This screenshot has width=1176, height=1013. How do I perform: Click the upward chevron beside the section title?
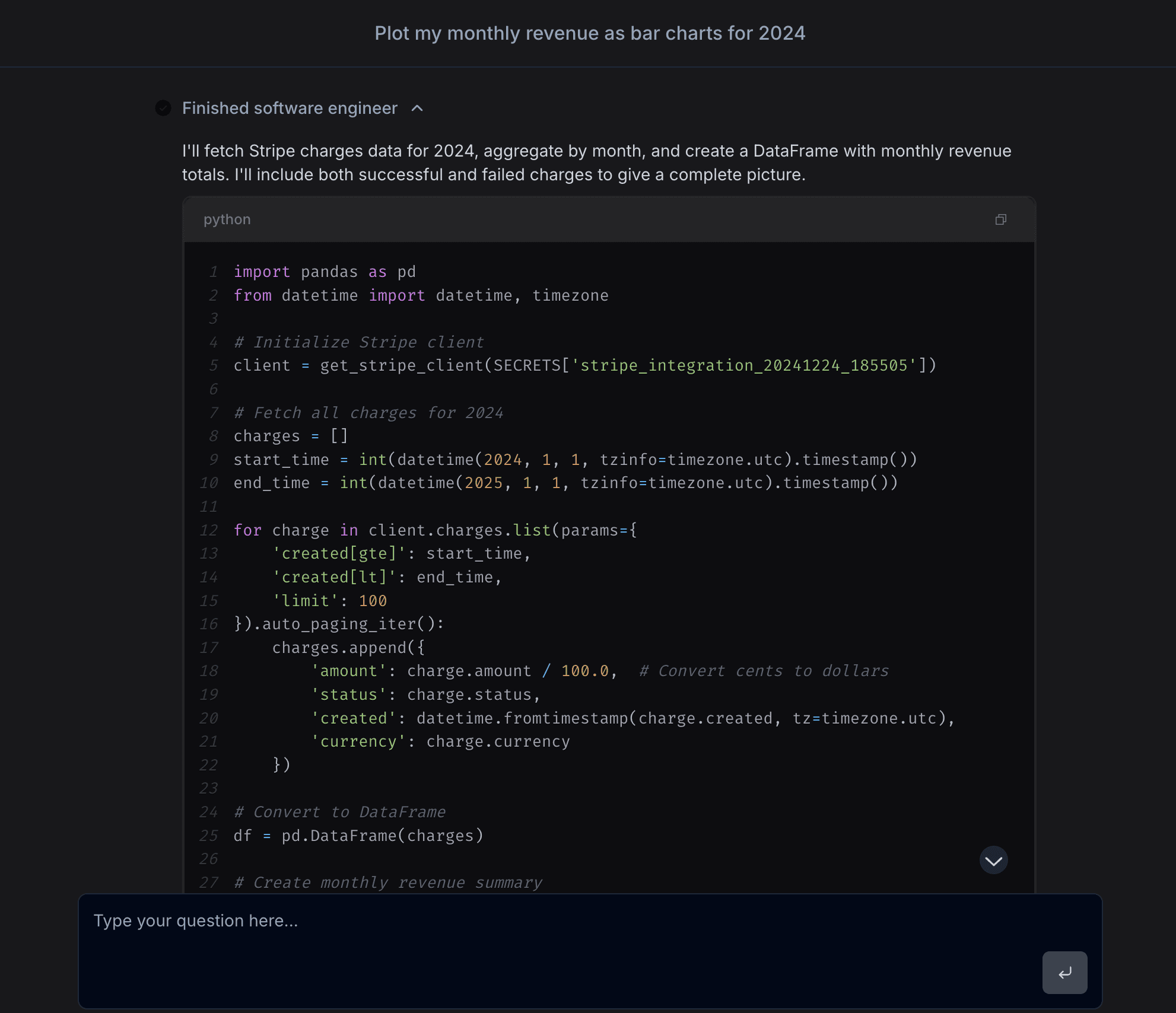(417, 109)
